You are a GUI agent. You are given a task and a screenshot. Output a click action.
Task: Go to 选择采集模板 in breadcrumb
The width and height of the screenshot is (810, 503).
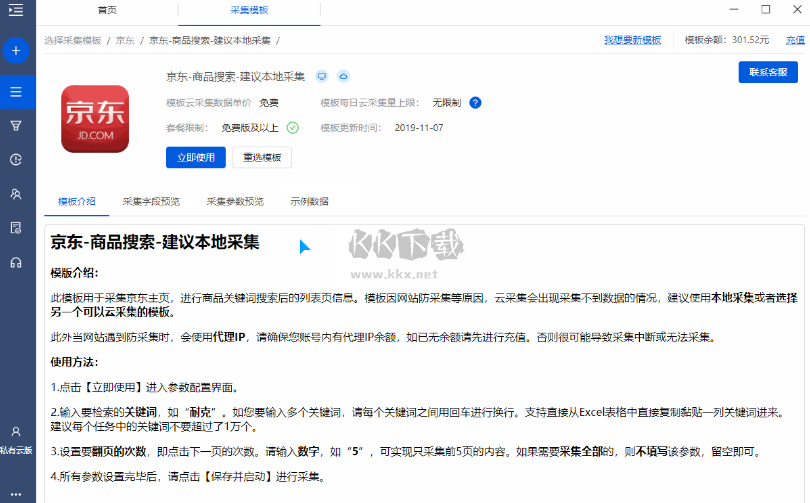pyautogui.click(x=72, y=40)
